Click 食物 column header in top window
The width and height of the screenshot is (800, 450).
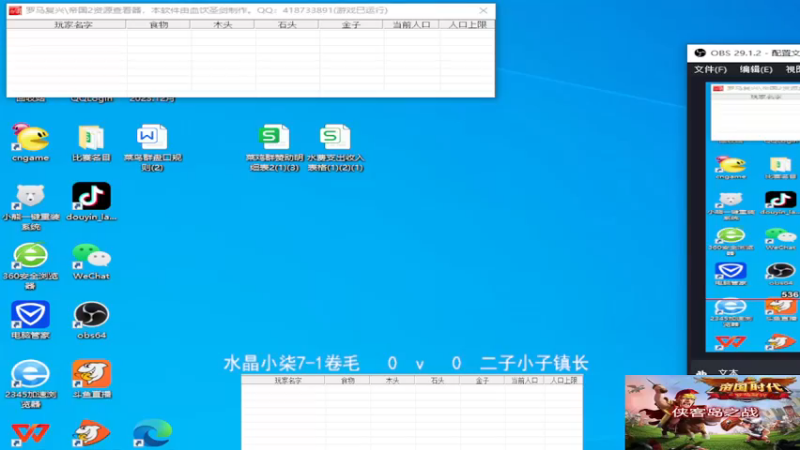coord(158,24)
